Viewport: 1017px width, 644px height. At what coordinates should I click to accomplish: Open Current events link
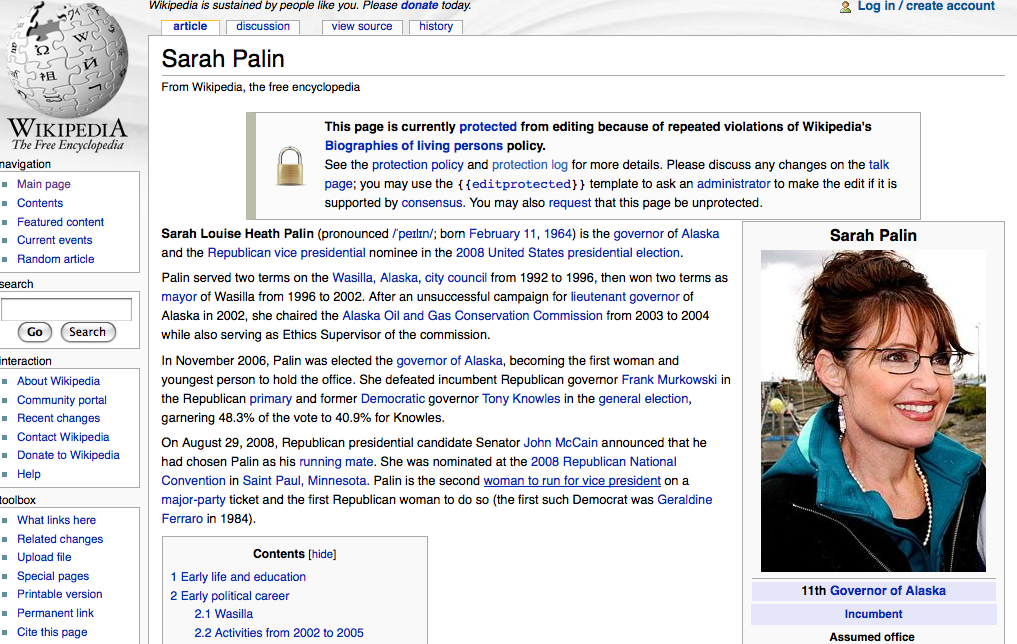[x=54, y=240]
